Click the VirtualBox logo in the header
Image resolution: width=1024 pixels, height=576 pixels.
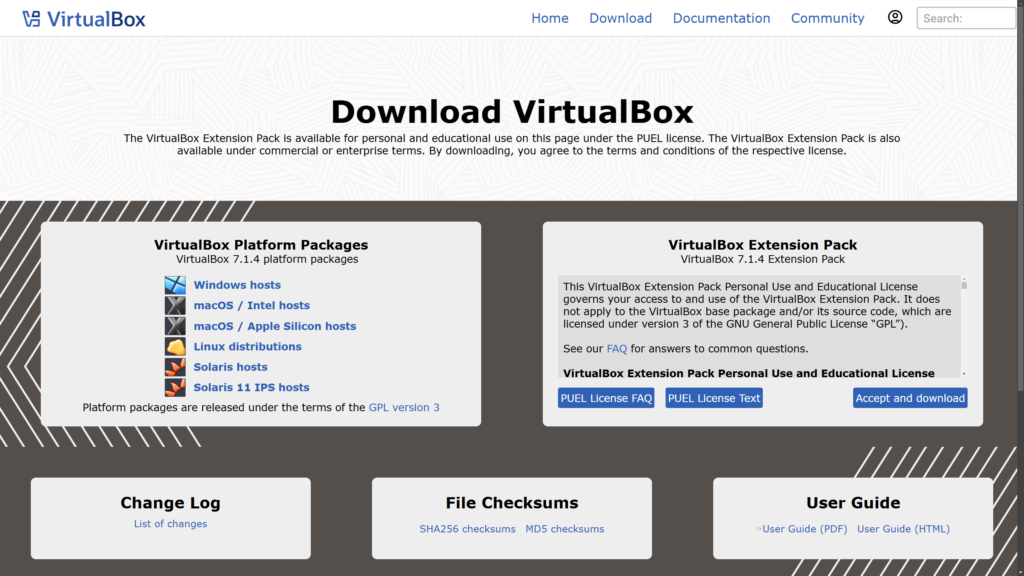tap(84, 19)
